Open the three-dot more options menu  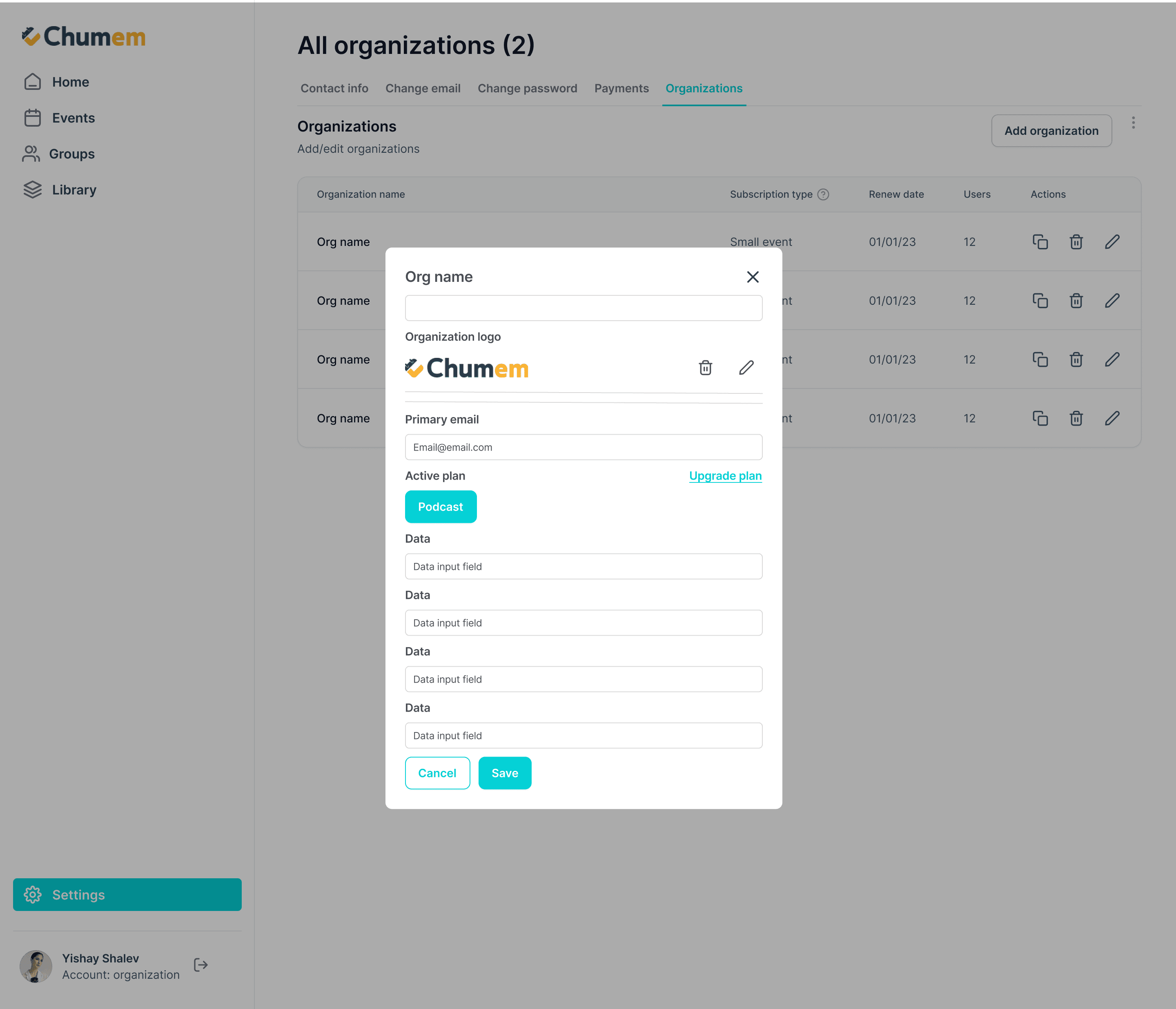[1133, 123]
